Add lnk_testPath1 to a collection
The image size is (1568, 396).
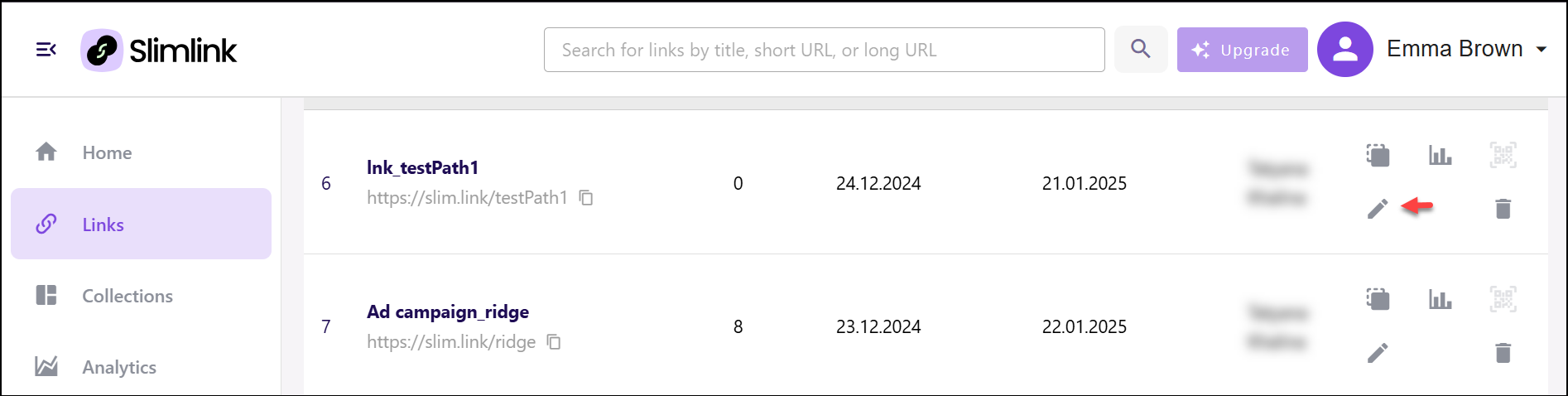click(1378, 155)
